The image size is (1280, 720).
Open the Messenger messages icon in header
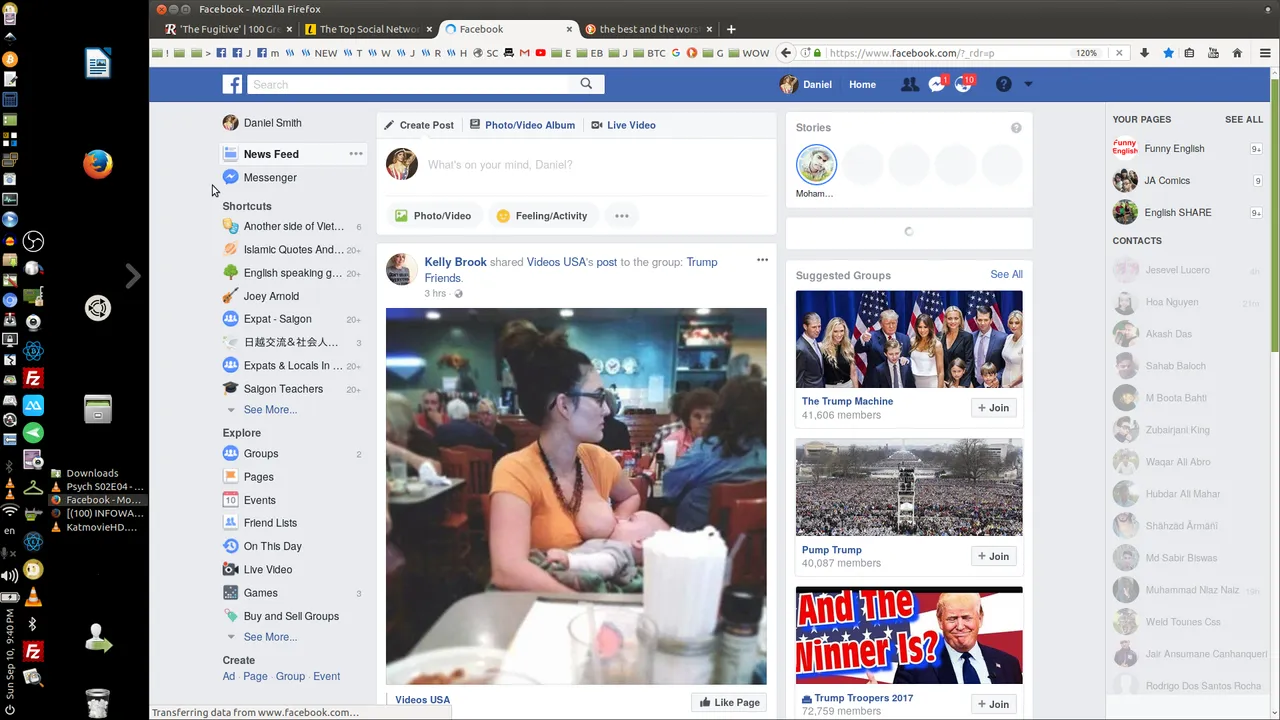[x=937, y=85]
